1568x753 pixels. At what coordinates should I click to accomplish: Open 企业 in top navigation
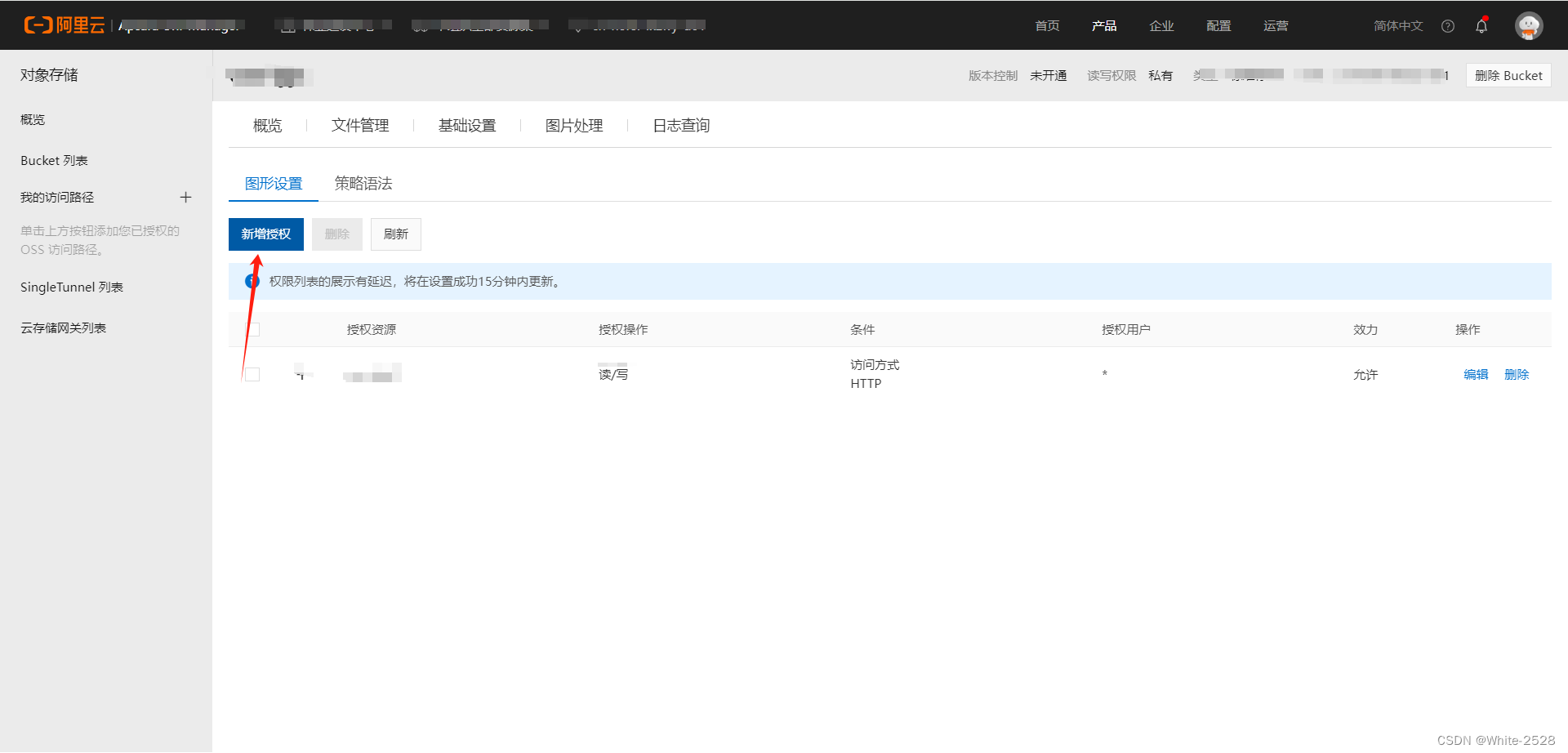(1161, 26)
